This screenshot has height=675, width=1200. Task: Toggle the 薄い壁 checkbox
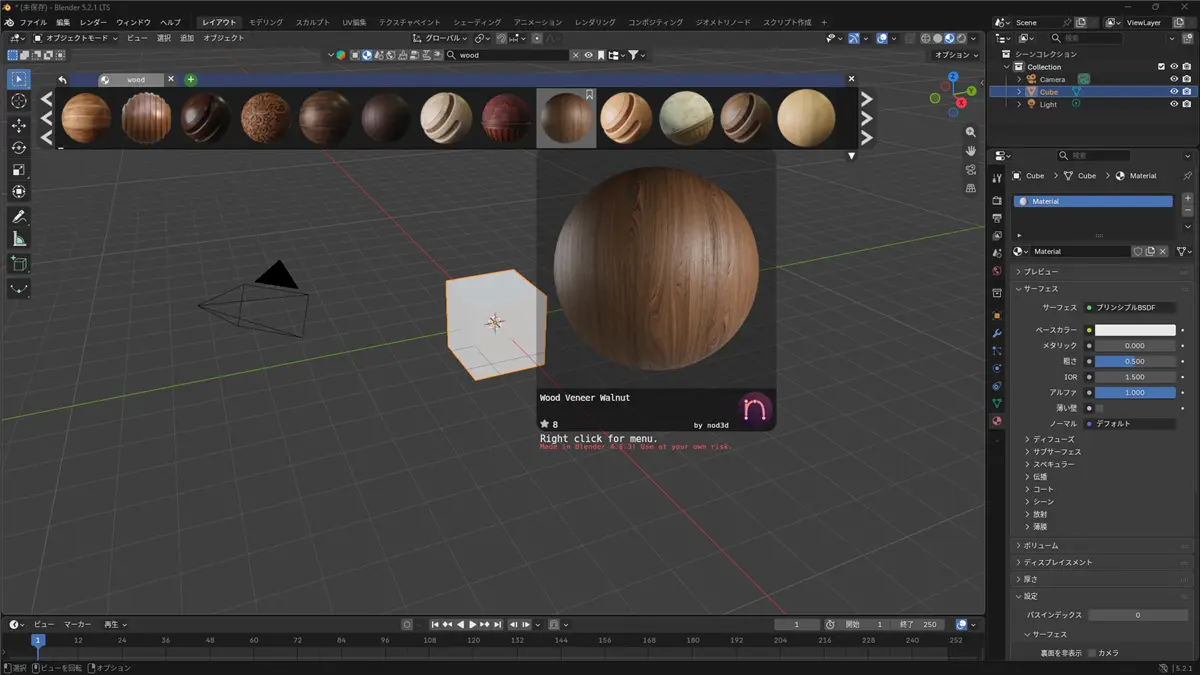tap(1099, 408)
